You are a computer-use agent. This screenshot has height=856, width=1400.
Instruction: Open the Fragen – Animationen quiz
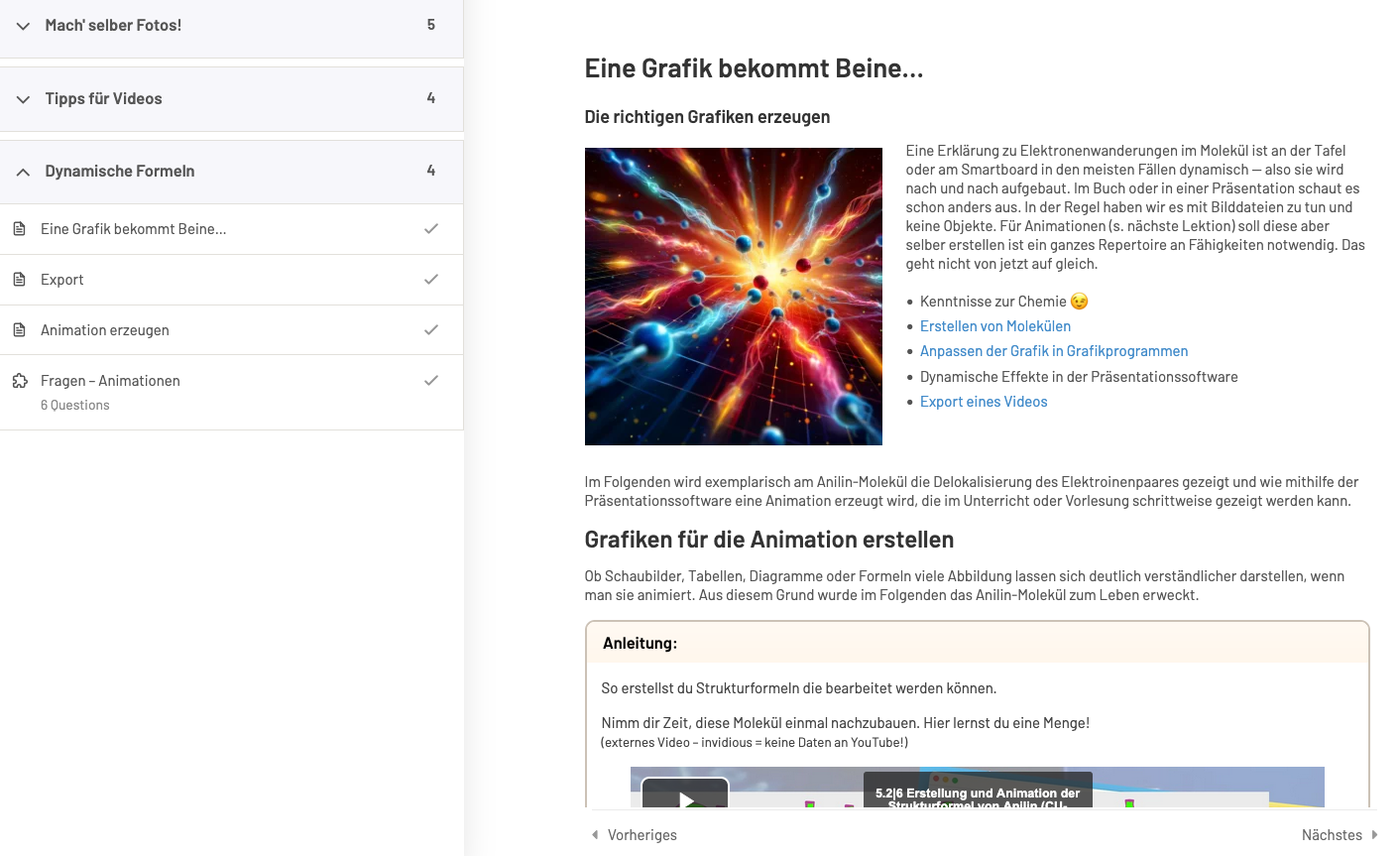(110, 381)
